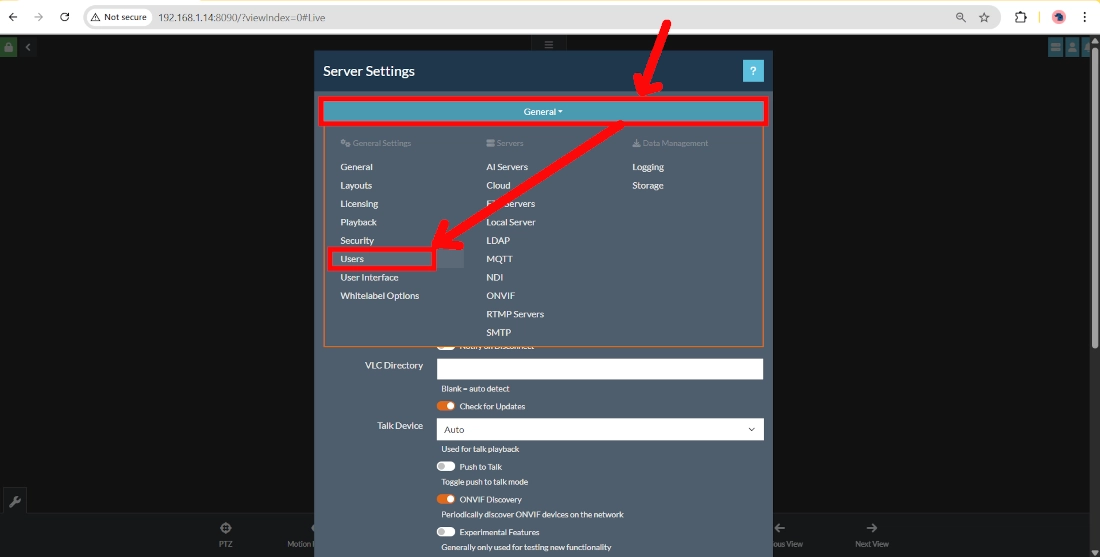Open the server list icon at top right
This screenshot has height=557, width=1100.
click(x=1055, y=48)
